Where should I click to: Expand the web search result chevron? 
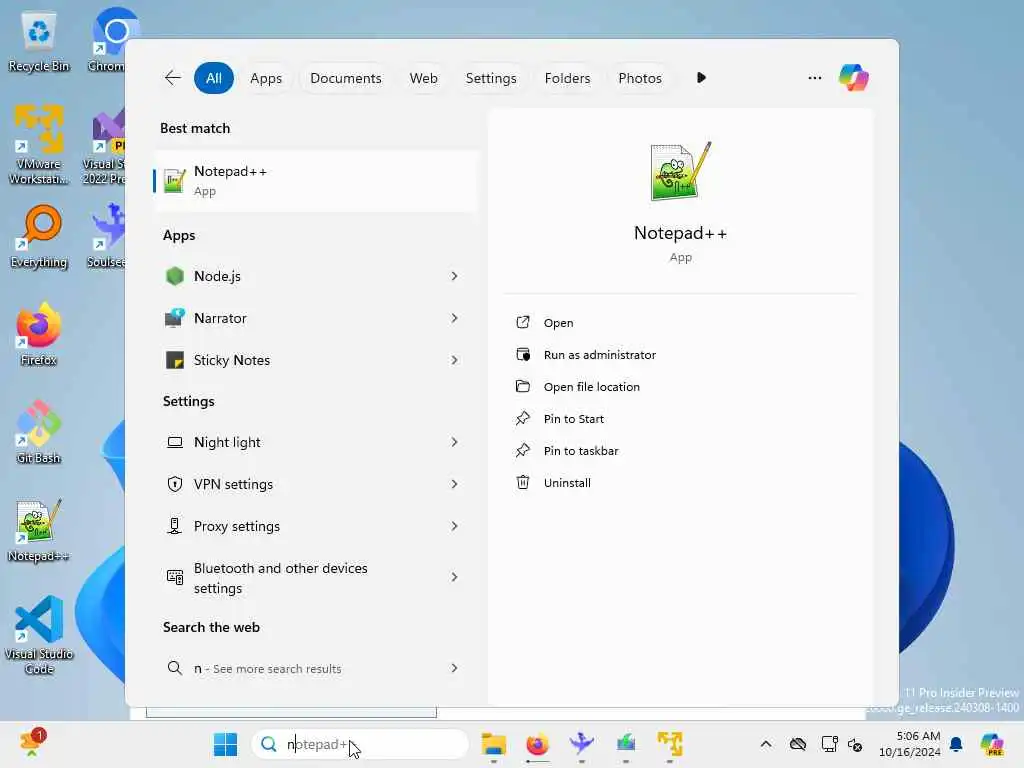click(x=454, y=668)
